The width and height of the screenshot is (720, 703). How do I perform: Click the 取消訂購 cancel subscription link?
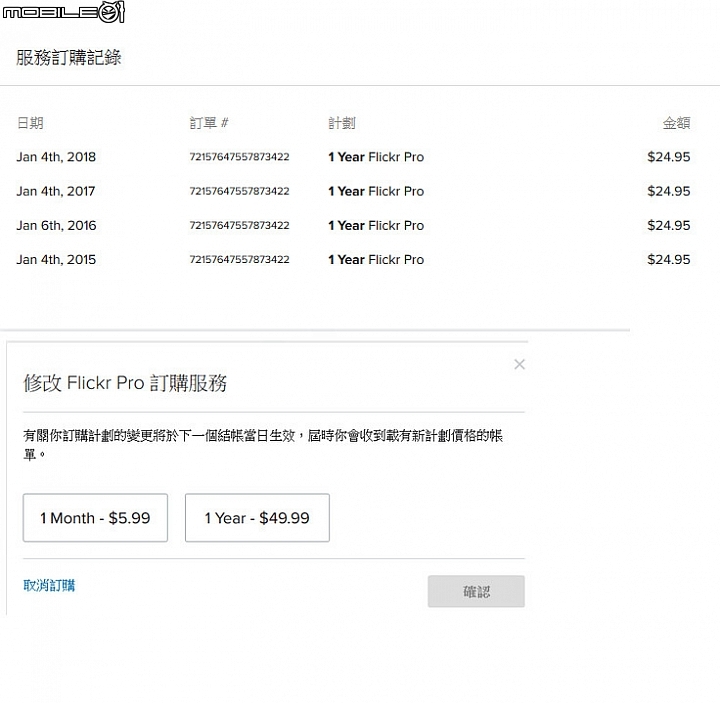pos(49,585)
